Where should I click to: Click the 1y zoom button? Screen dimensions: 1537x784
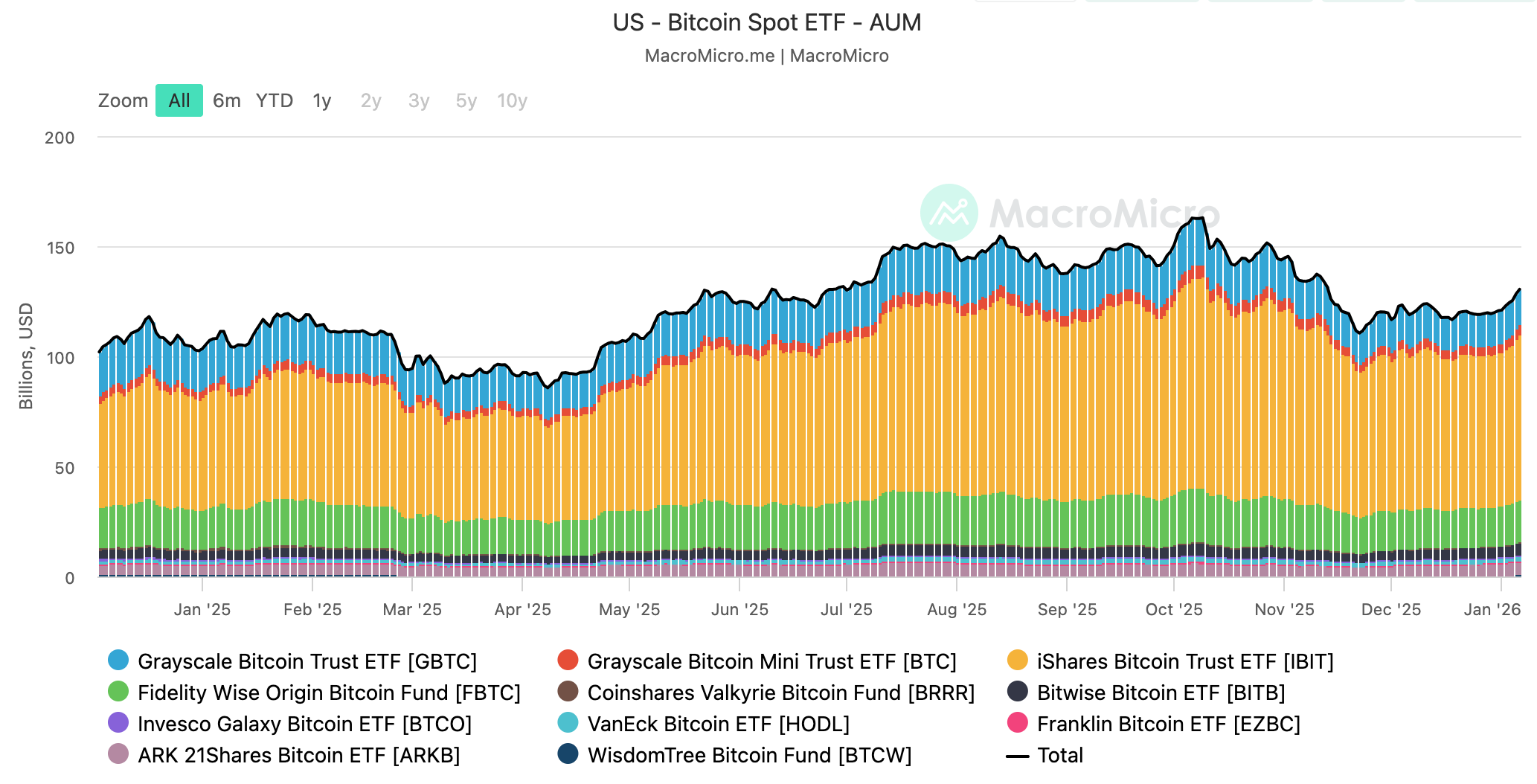point(322,100)
